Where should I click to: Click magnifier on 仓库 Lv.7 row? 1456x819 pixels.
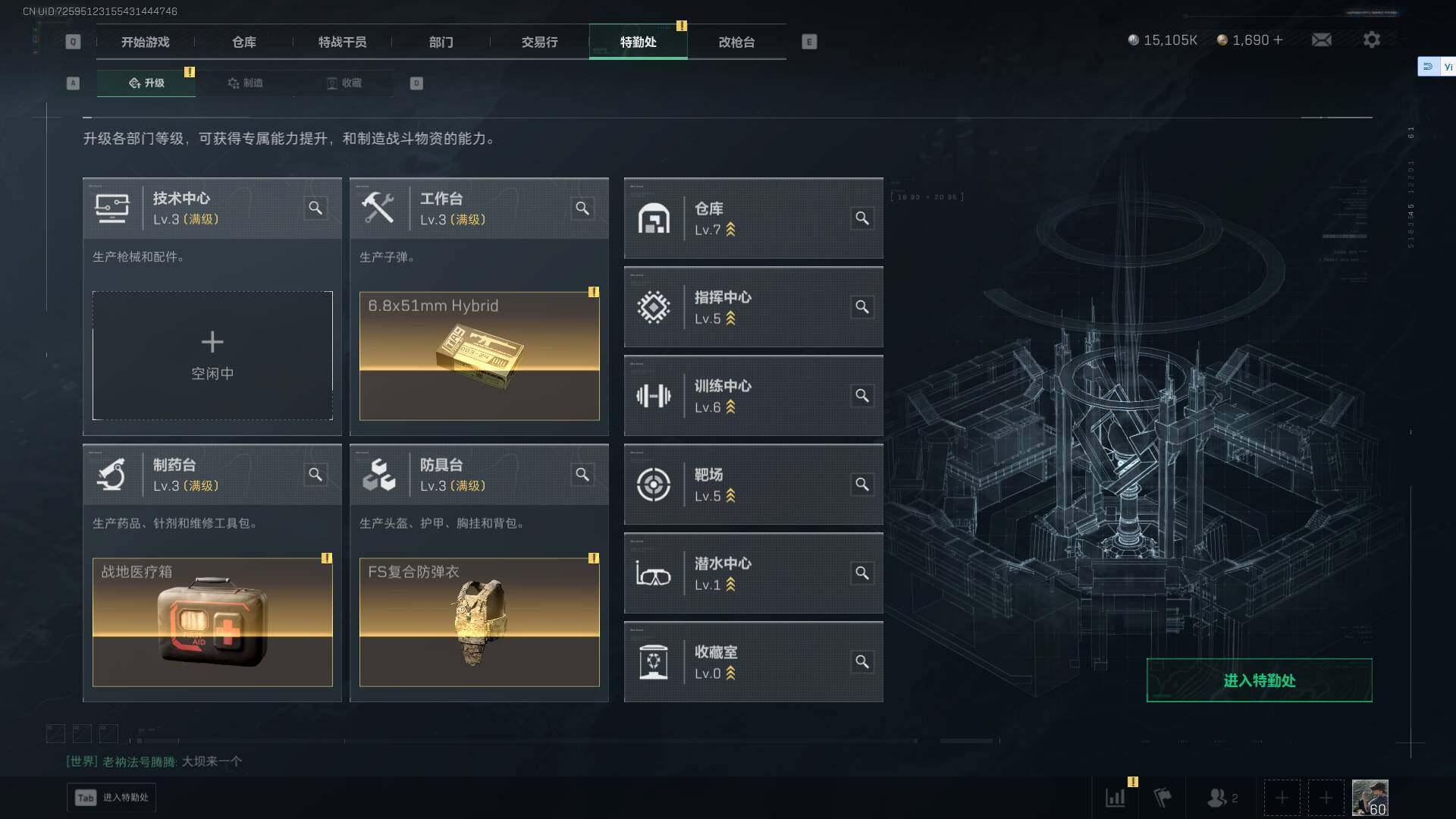pos(862,218)
